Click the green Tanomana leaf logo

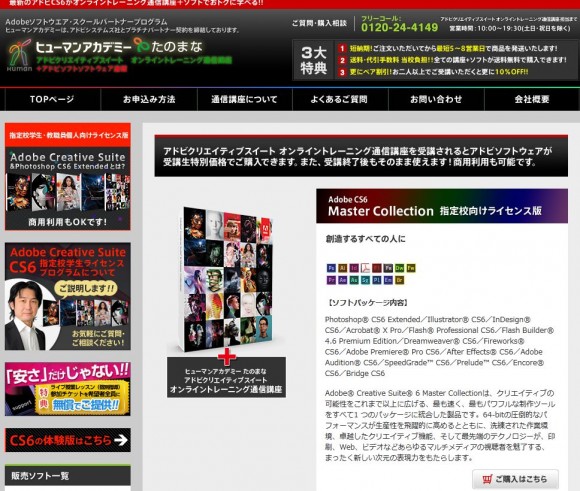[x=141, y=46]
